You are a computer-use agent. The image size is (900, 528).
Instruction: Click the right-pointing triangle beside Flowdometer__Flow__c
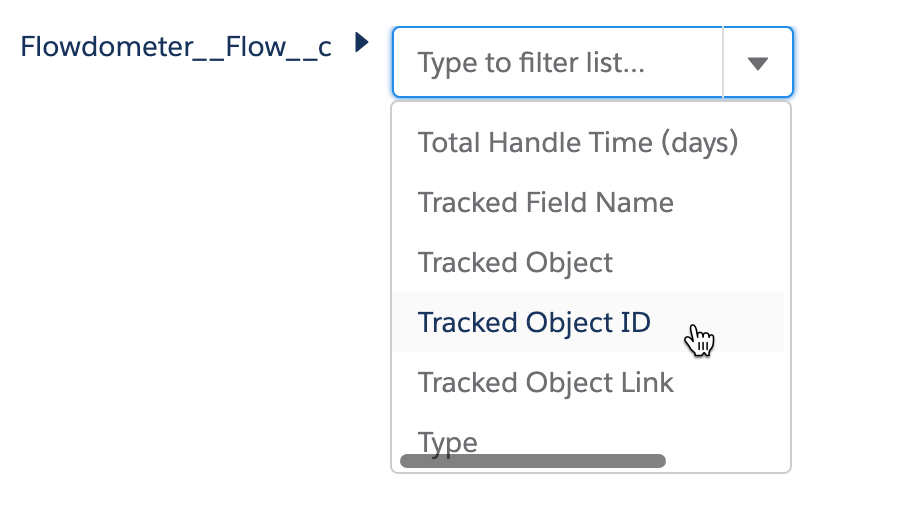(363, 43)
